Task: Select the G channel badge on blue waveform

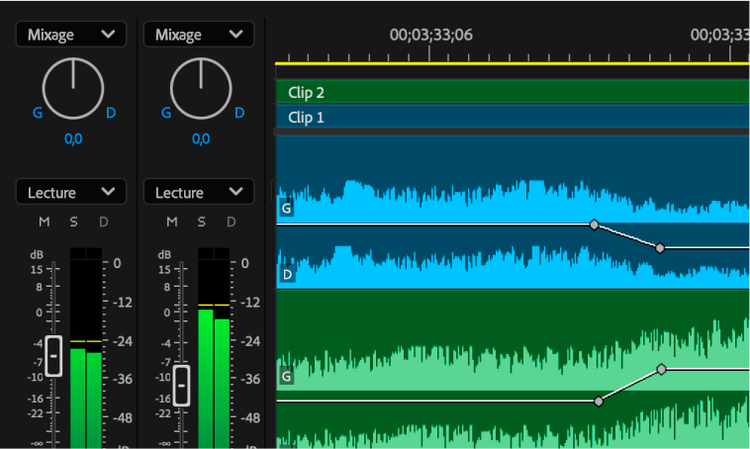Action: (287, 209)
